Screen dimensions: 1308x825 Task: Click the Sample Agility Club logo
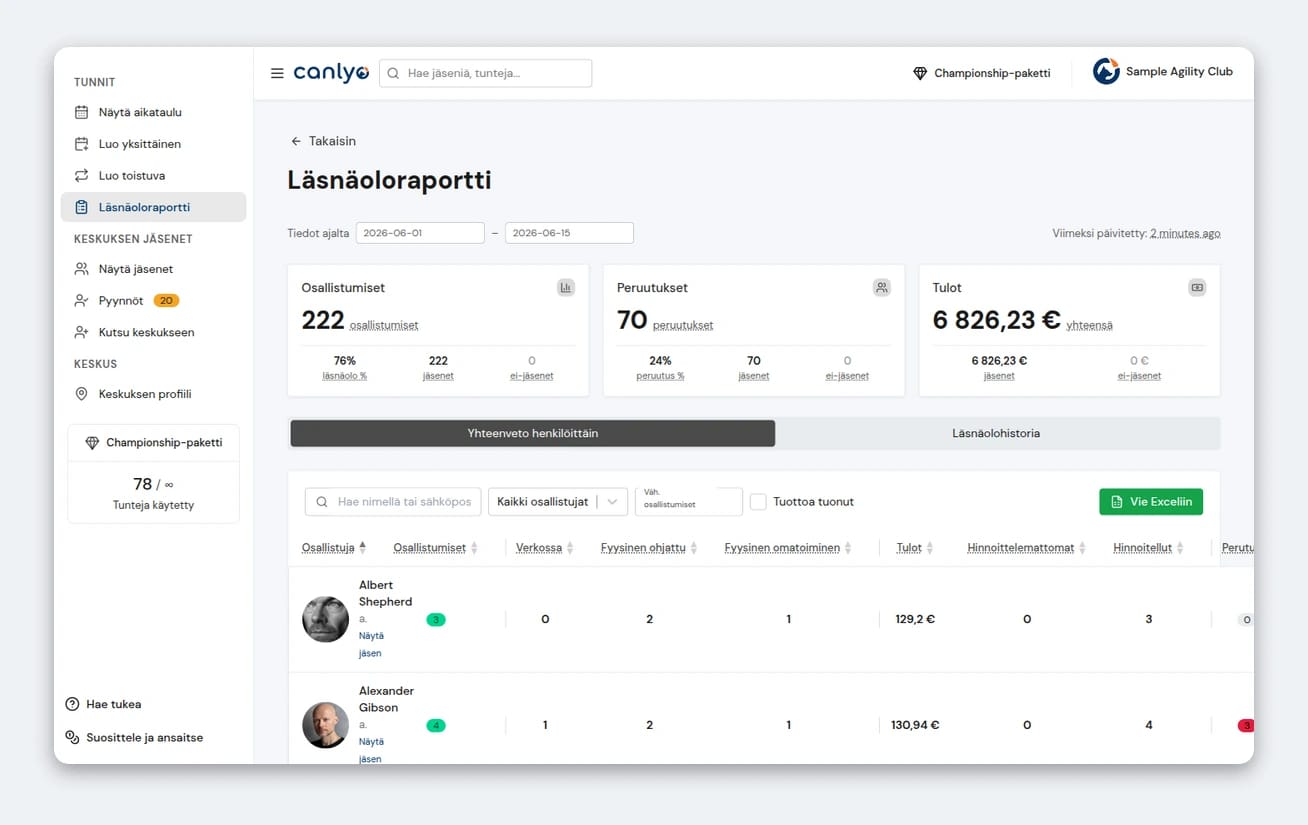pyautogui.click(x=1106, y=72)
